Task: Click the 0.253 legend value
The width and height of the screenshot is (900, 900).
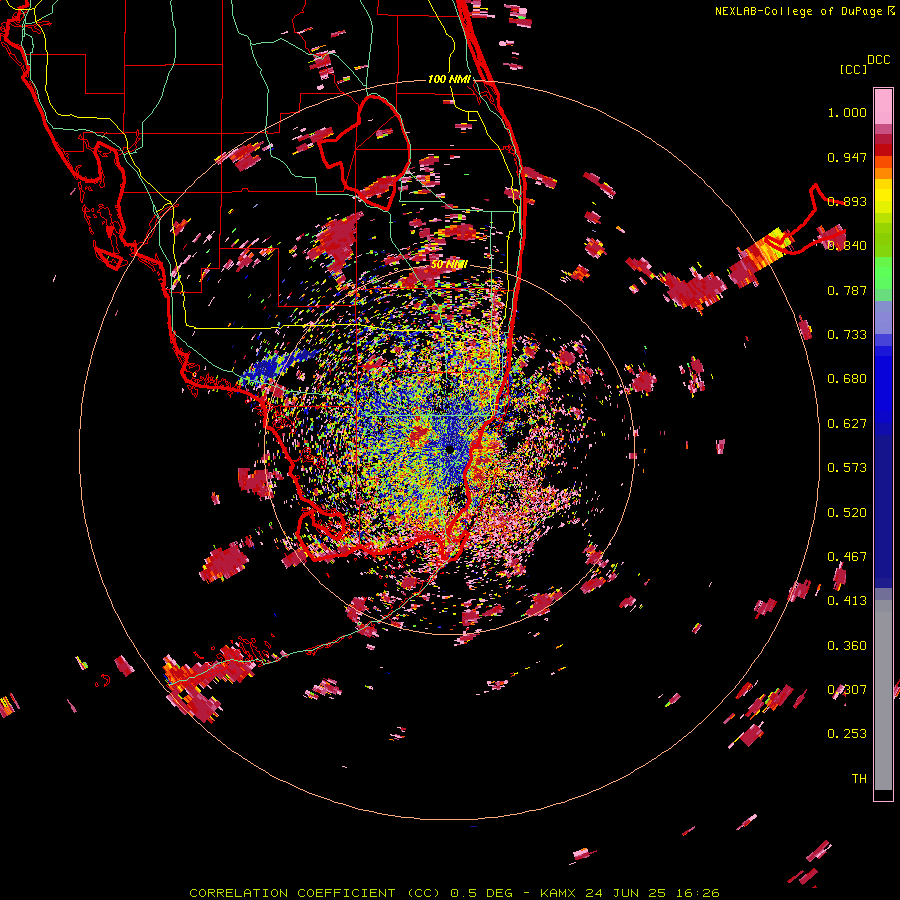Action: click(847, 734)
